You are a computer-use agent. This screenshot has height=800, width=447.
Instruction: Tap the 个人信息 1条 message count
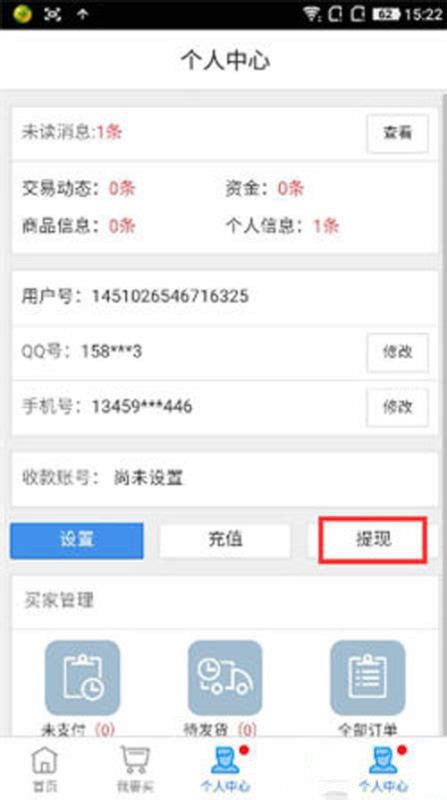282,226
